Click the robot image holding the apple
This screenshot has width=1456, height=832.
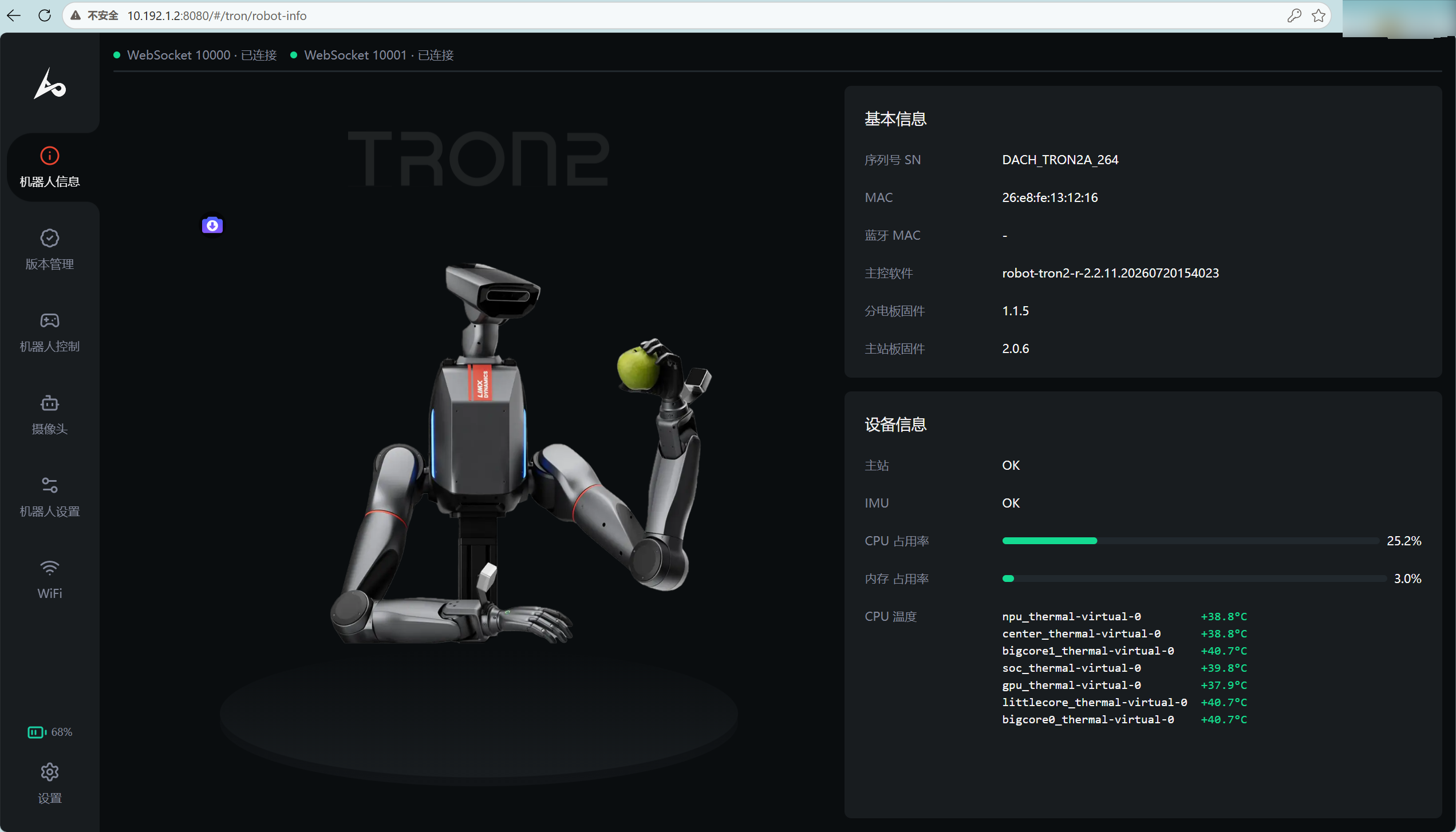[522, 452]
